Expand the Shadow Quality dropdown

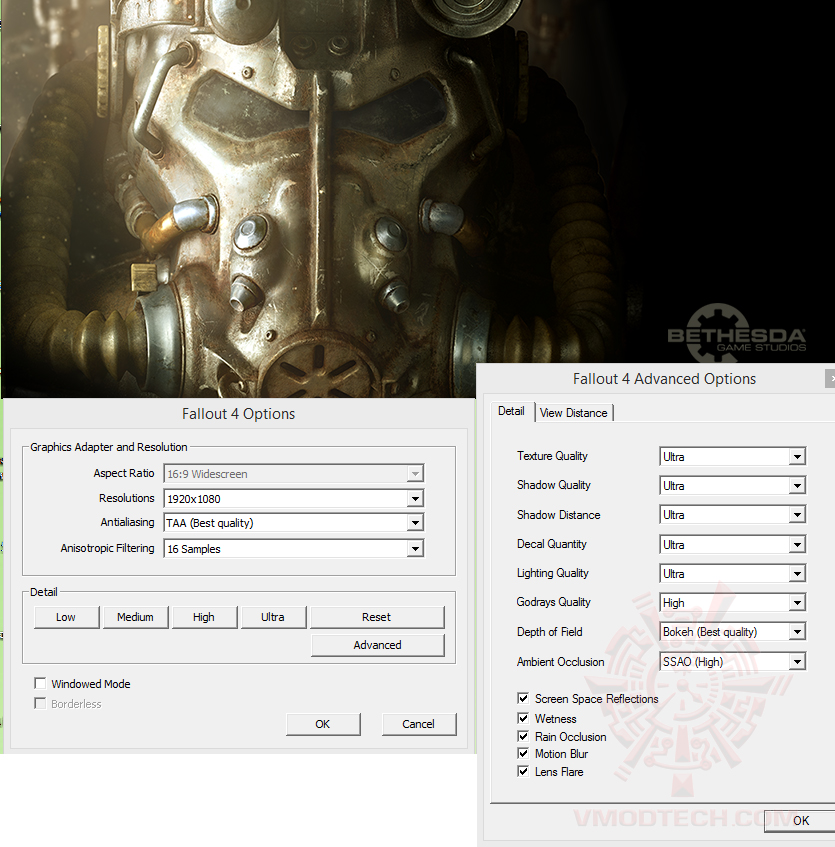tap(732, 486)
